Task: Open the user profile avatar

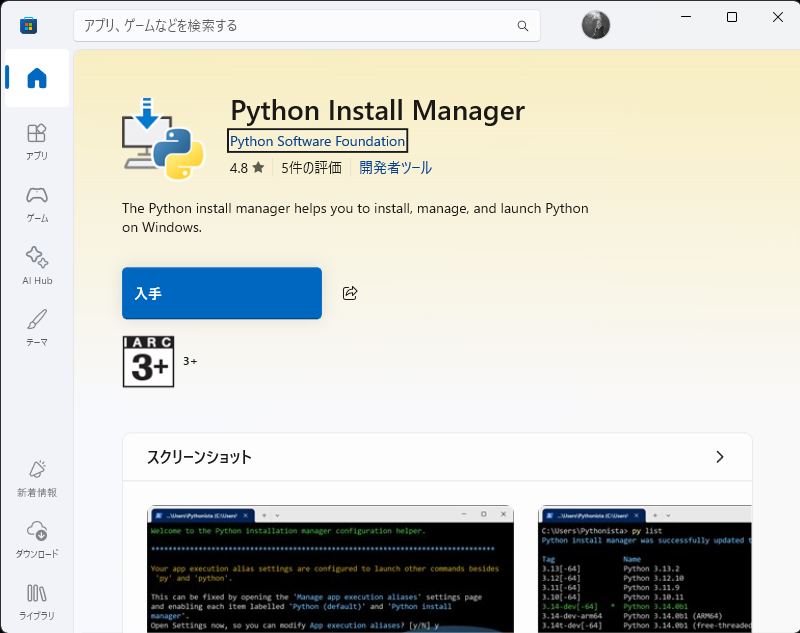Action: click(x=595, y=25)
